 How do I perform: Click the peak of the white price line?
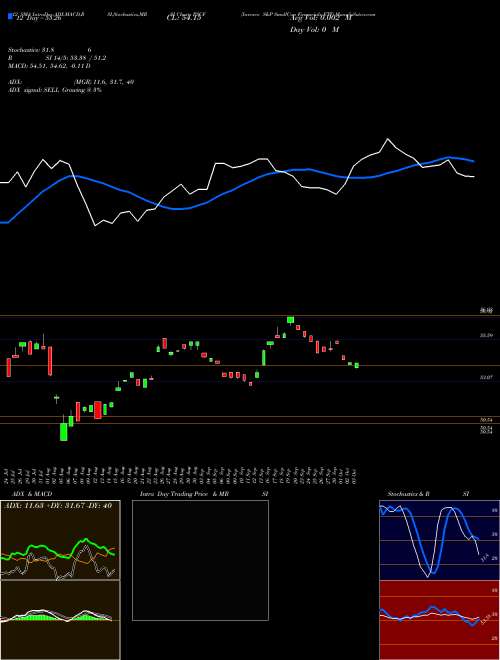[x=387, y=139]
